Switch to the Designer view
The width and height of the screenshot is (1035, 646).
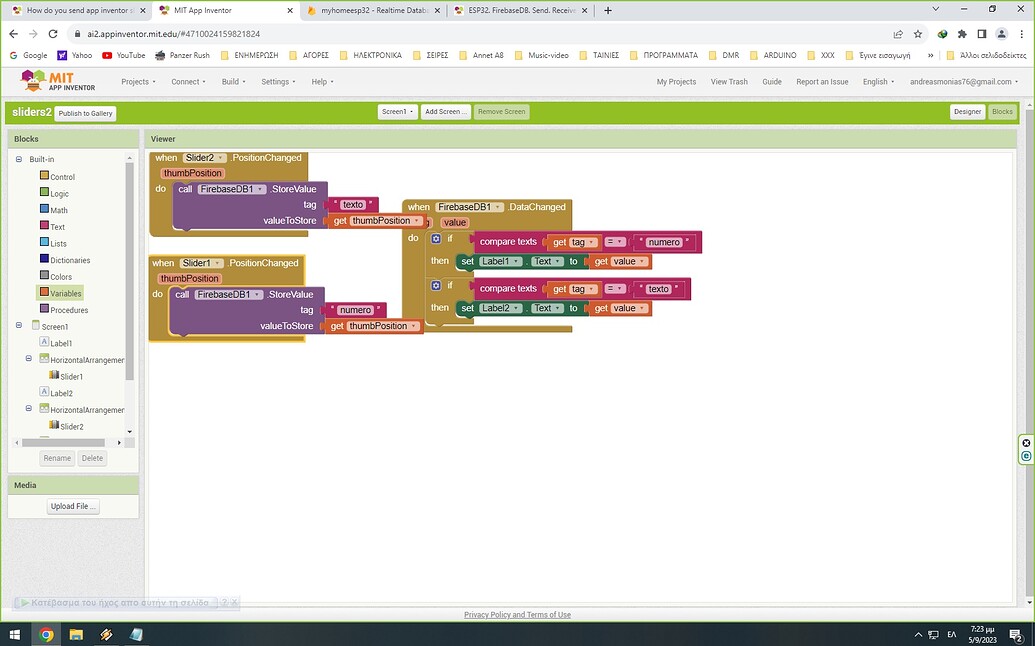click(x=966, y=112)
